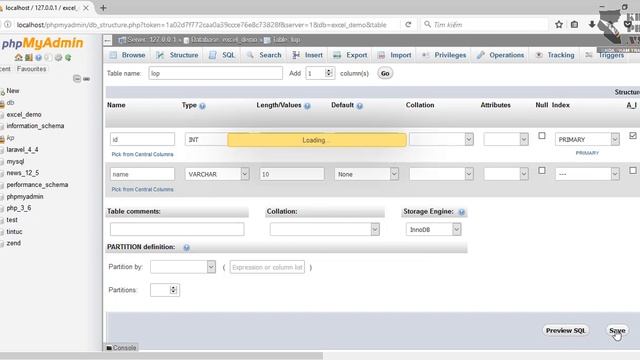Open a new browser tab
Viewport: 640px width, 360px height.
(103, 7)
